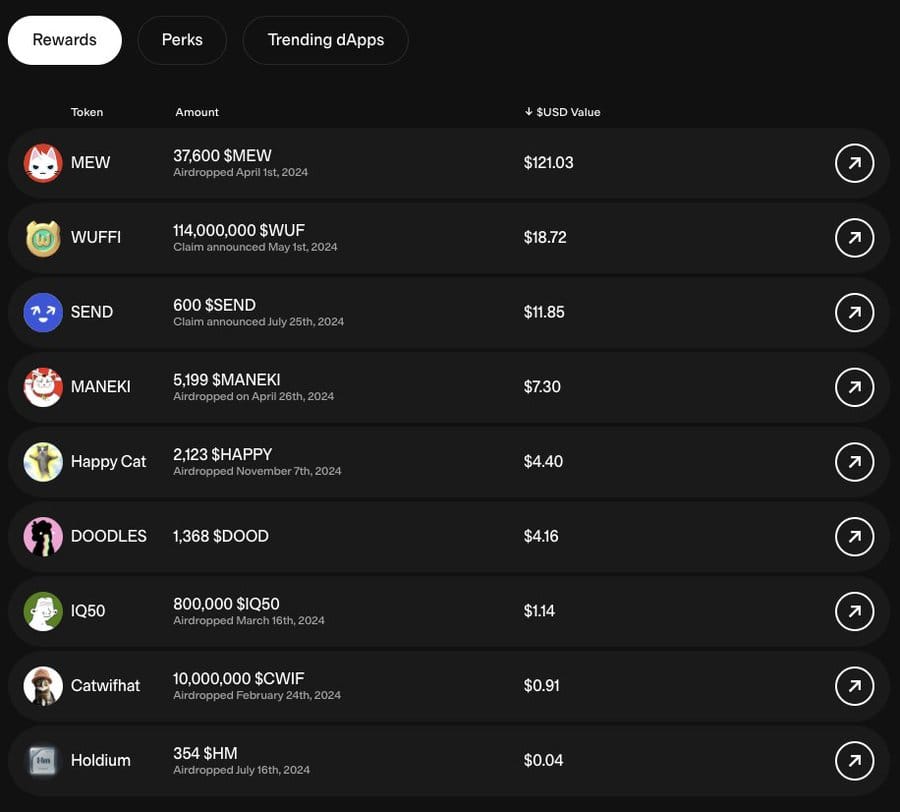Click the 800,000 $IQ50 amount
Image resolution: width=900 pixels, height=812 pixels.
click(226, 604)
